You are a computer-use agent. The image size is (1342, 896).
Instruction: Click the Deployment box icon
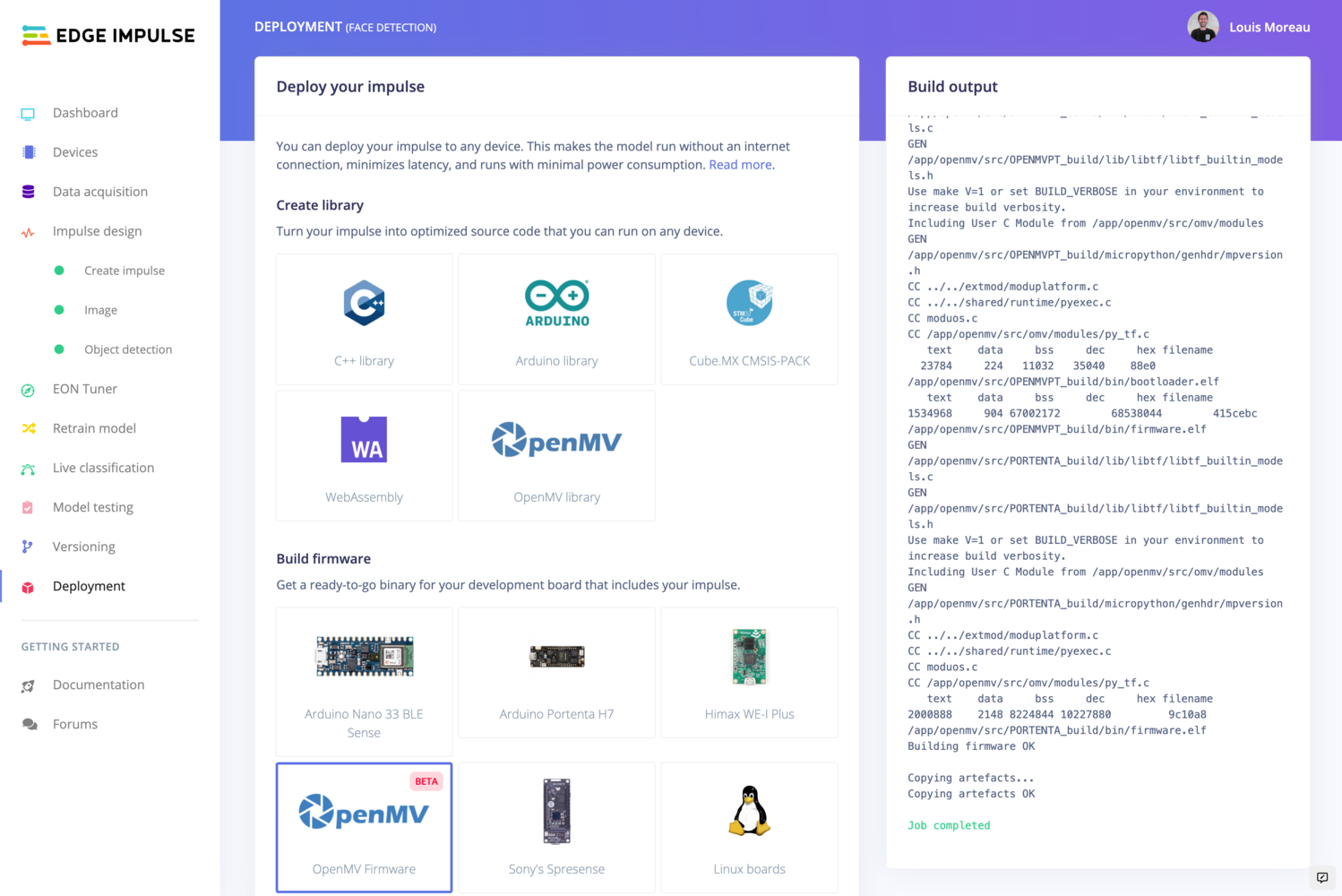(x=28, y=587)
